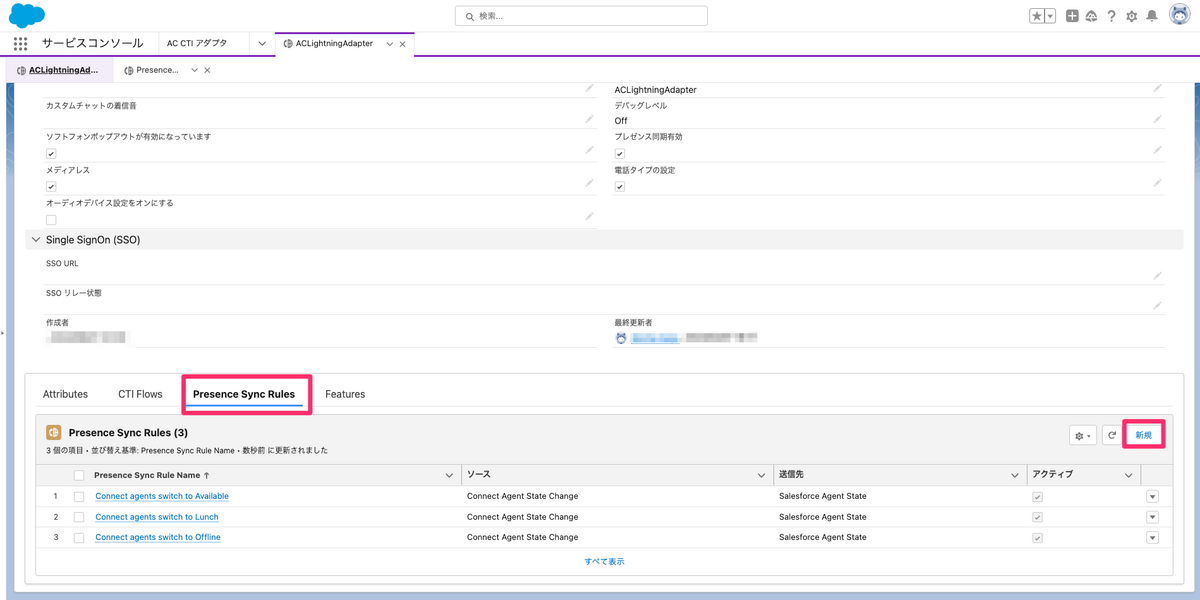
Task: Open the Setup gear icon
Action: 1131,16
